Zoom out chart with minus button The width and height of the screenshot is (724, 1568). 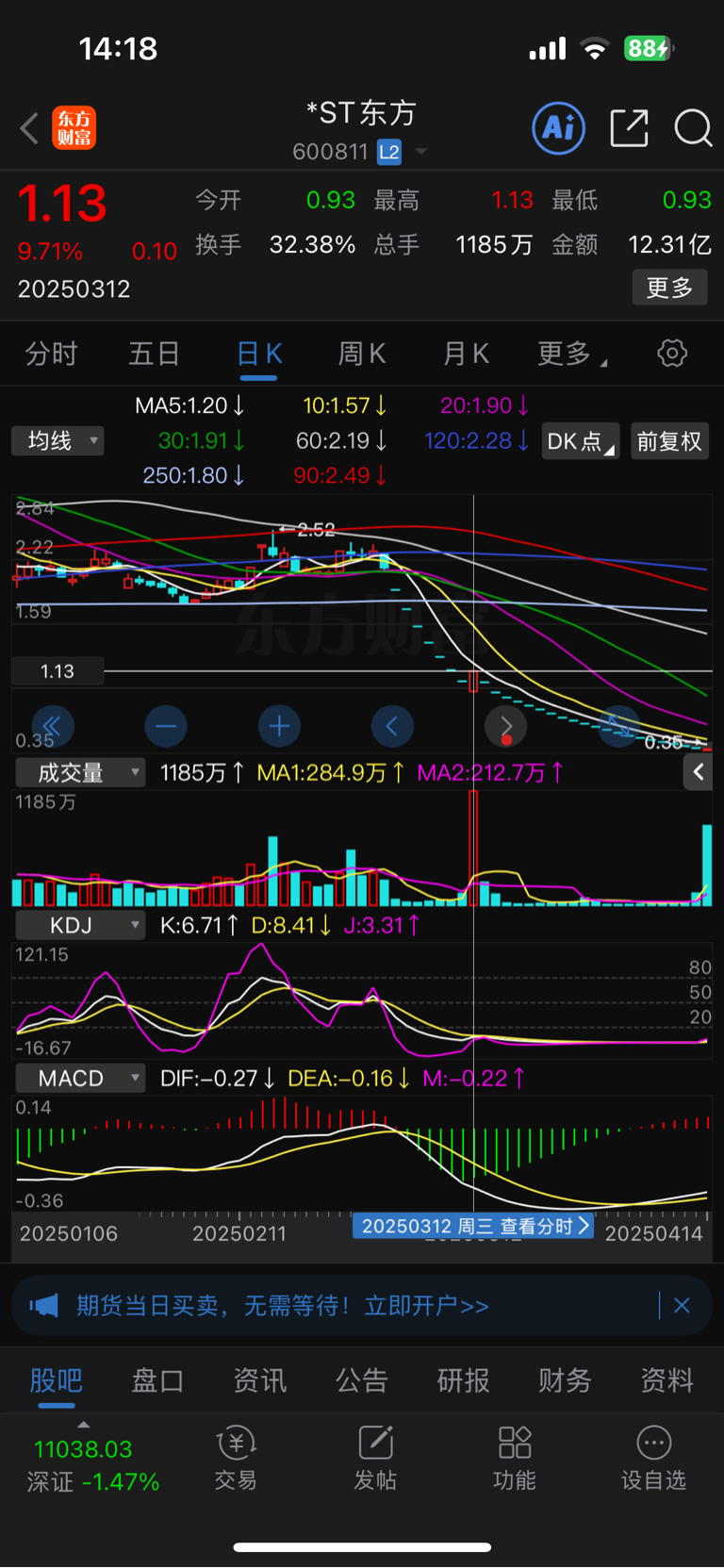coord(166,726)
